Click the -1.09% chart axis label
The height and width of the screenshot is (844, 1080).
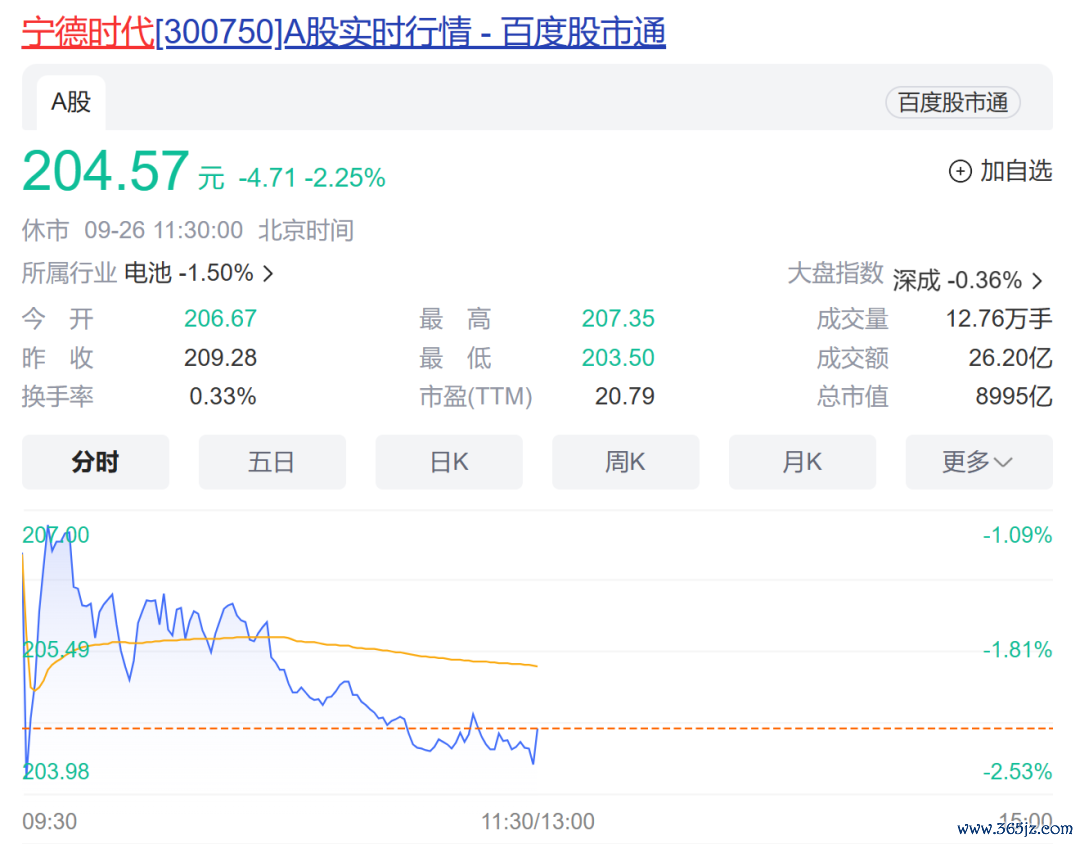pyautogui.click(x=1017, y=535)
